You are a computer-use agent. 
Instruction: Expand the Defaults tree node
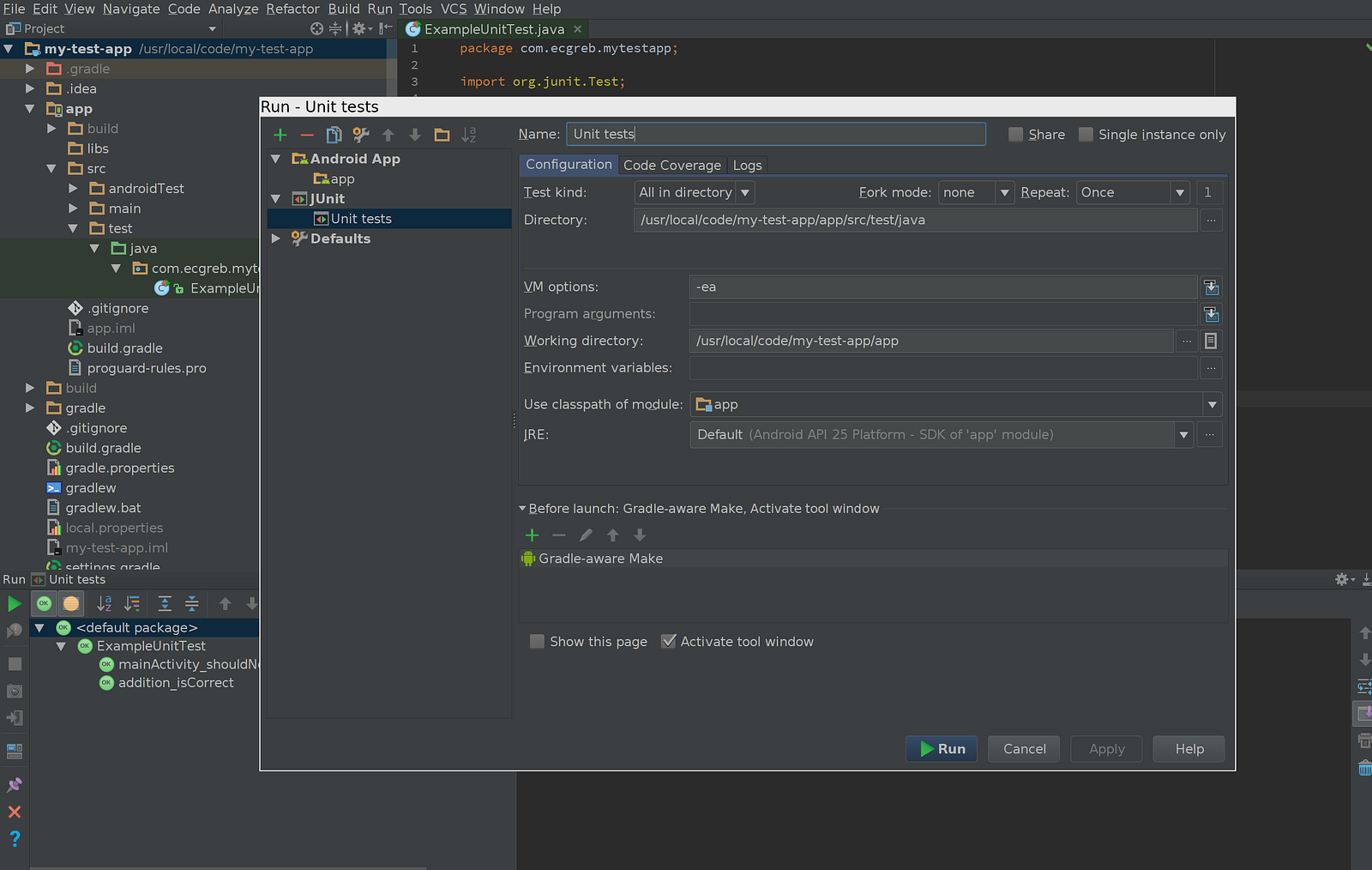click(276, 239)
